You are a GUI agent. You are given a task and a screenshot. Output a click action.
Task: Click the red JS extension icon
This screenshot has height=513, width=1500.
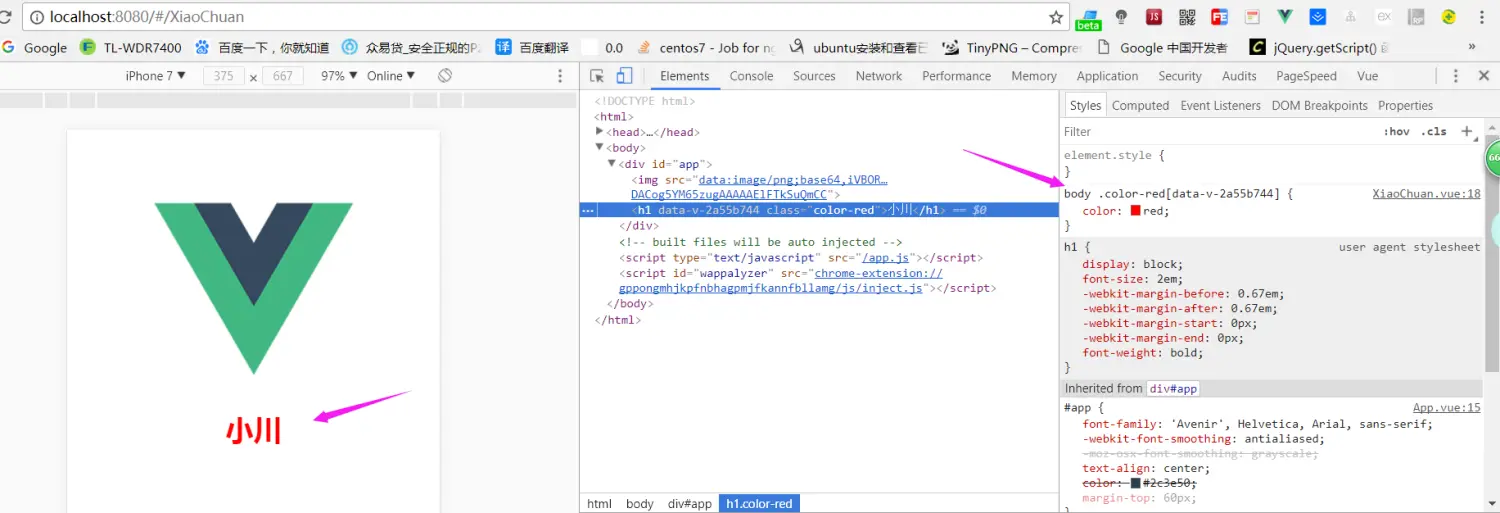pos(1154,17)
